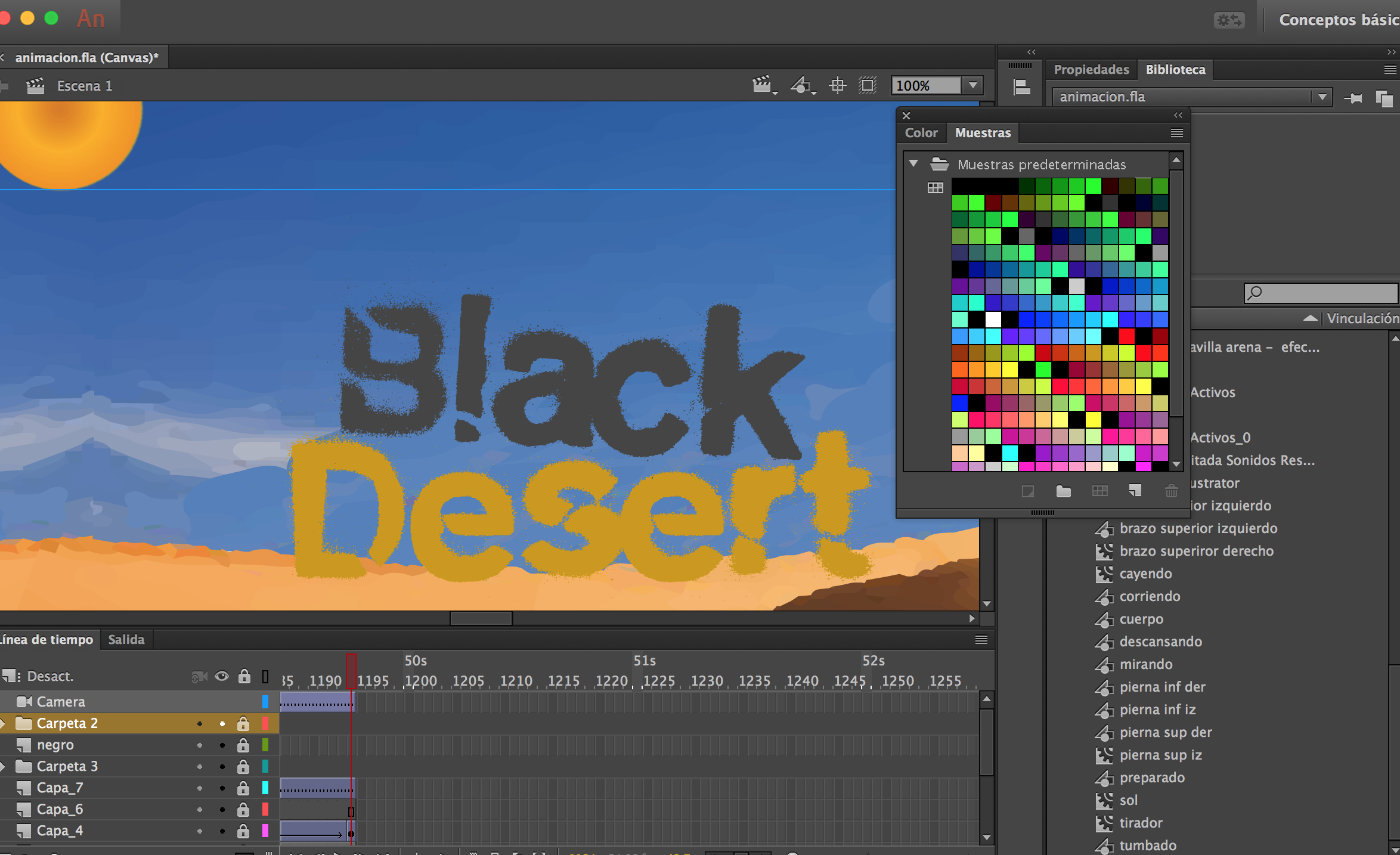Click the timeline playhead marker

coord(351,671)
